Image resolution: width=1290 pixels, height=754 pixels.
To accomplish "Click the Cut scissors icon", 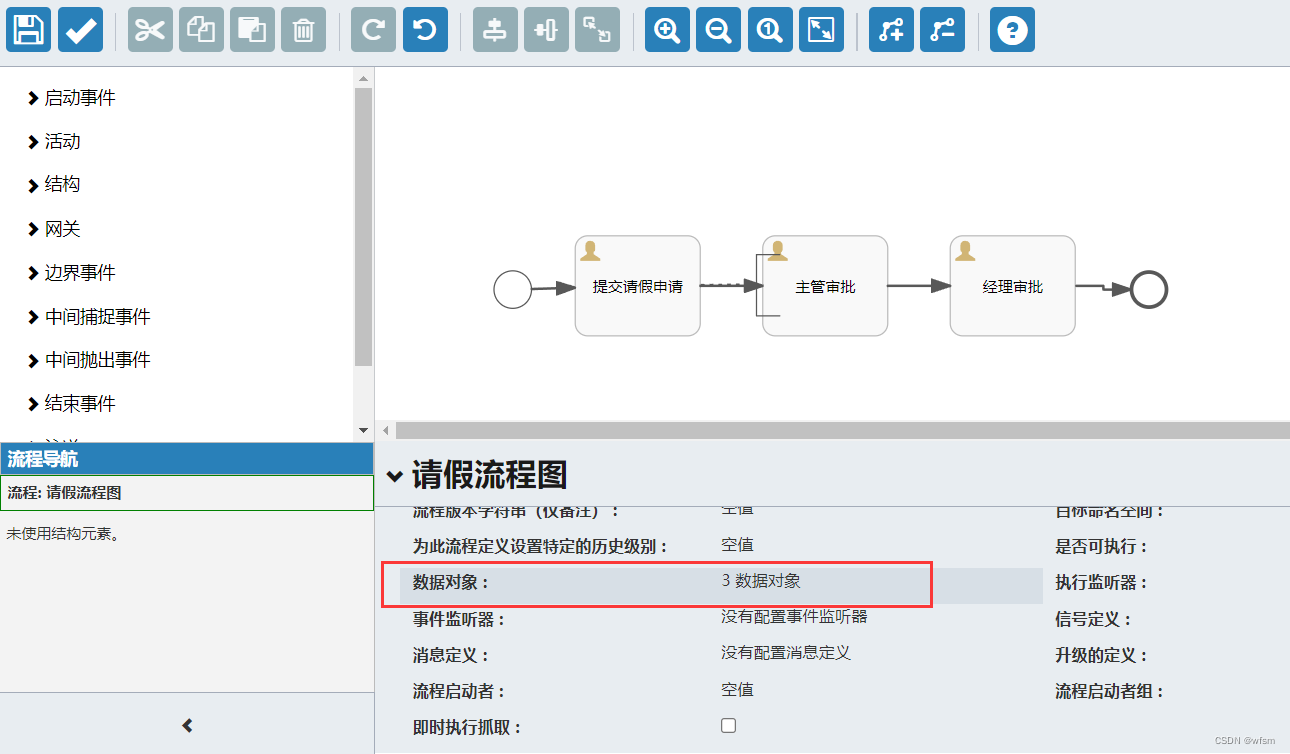I will click(150, 30).
